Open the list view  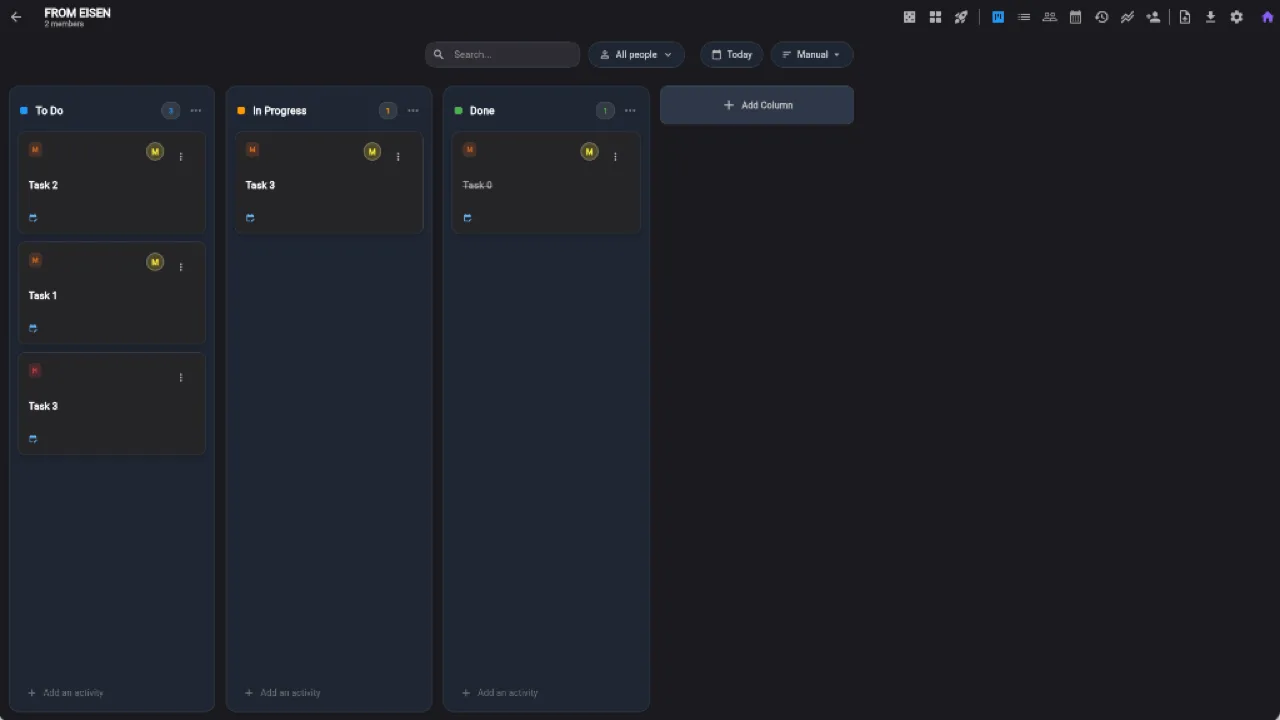click(1023, 17)
